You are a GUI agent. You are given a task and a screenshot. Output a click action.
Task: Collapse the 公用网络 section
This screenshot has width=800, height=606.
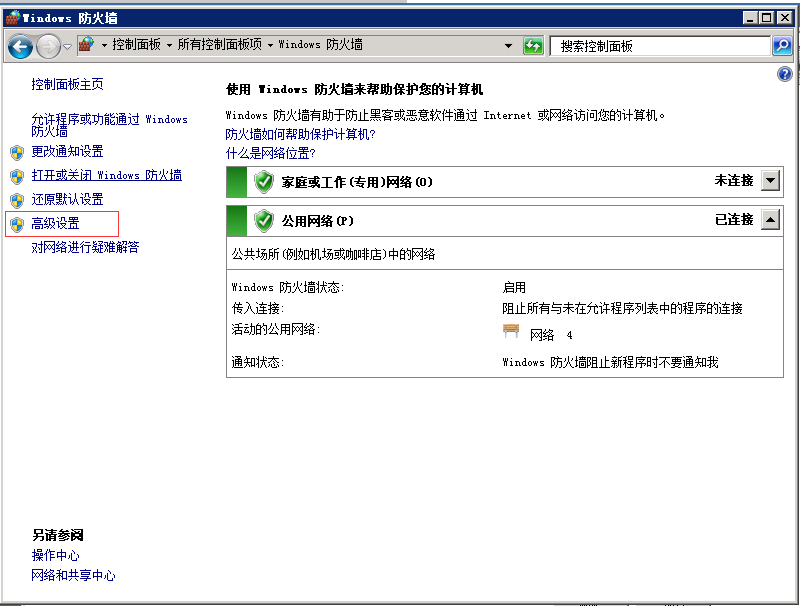[771, 220]
